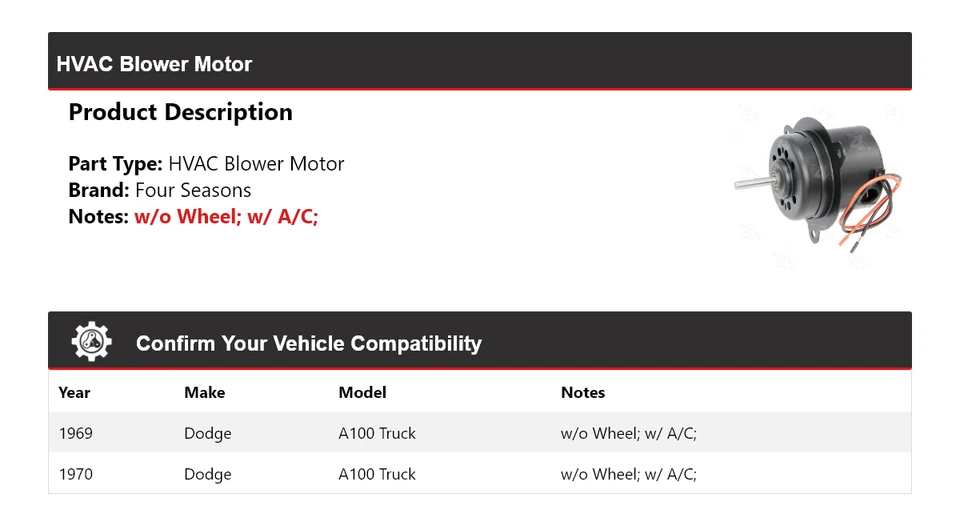Viewport: 960px width, 526px height.
Task: Click the Part Type label
Action: coord(115,164)
